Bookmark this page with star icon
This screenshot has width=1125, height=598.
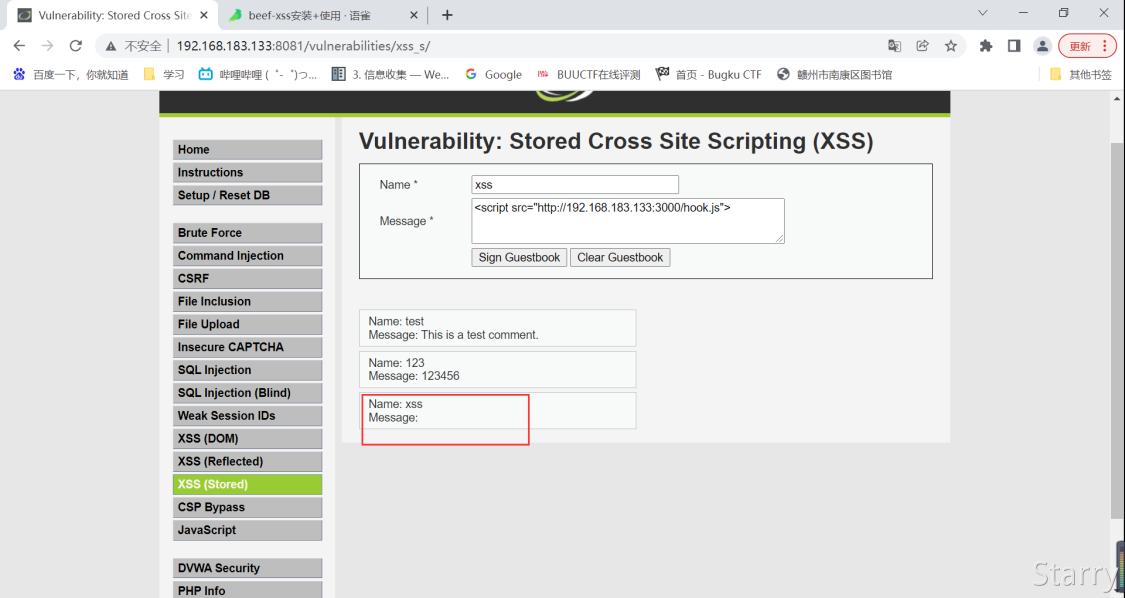(x=951, y=46)
